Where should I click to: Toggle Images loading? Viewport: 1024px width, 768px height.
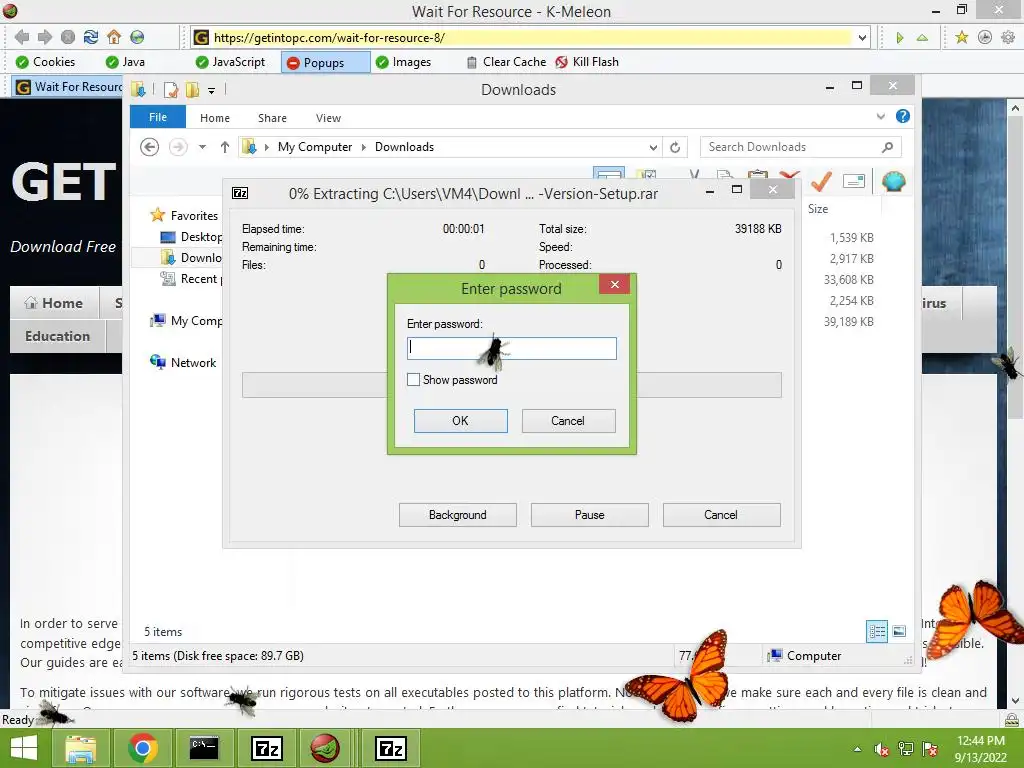(x=404, y=62)
